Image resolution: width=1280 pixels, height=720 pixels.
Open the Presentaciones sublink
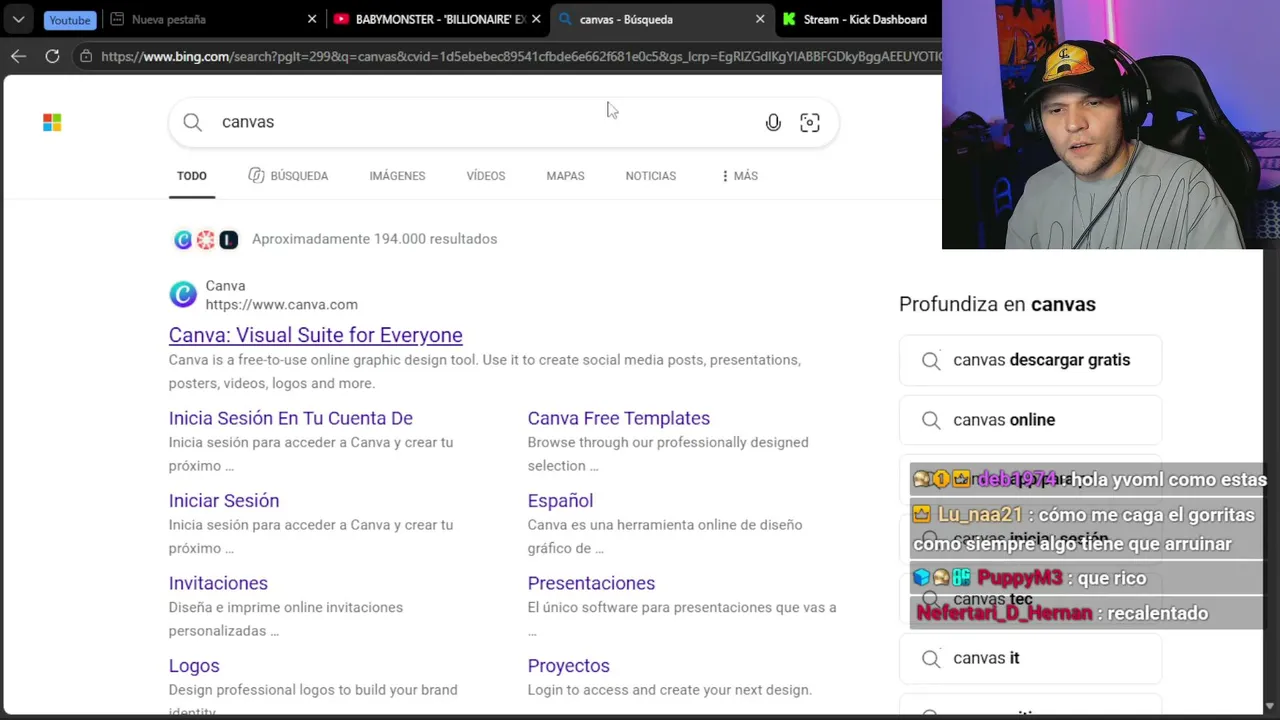pyautogui.click(x=591, y=583)
